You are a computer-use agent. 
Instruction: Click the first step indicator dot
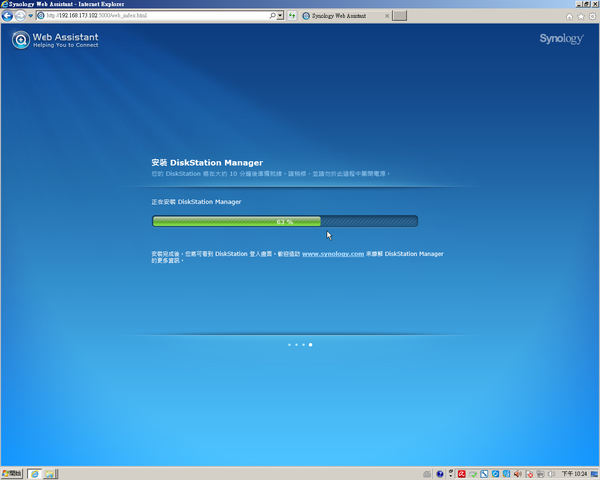289,345
